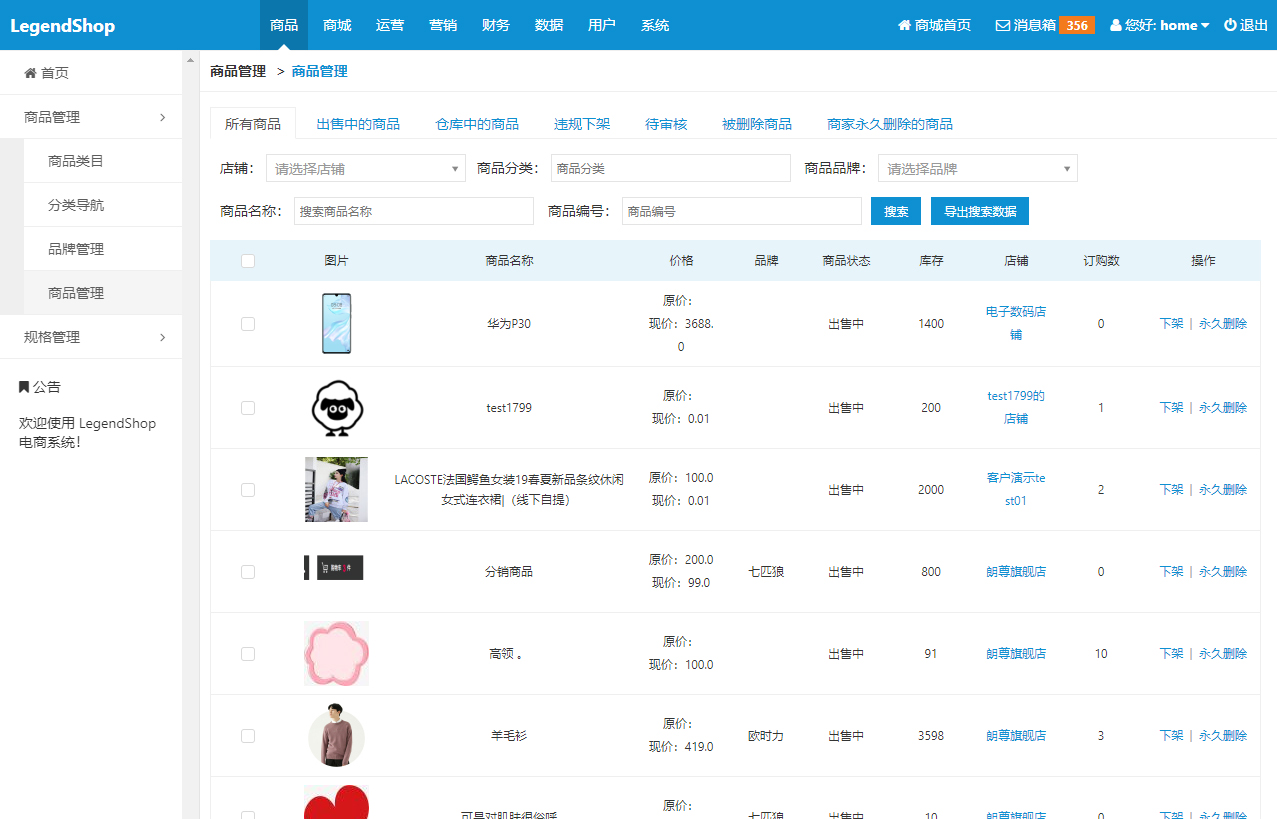The image size is (1277, 819).
Task: Click the 搜索 button
Action: 896,211
